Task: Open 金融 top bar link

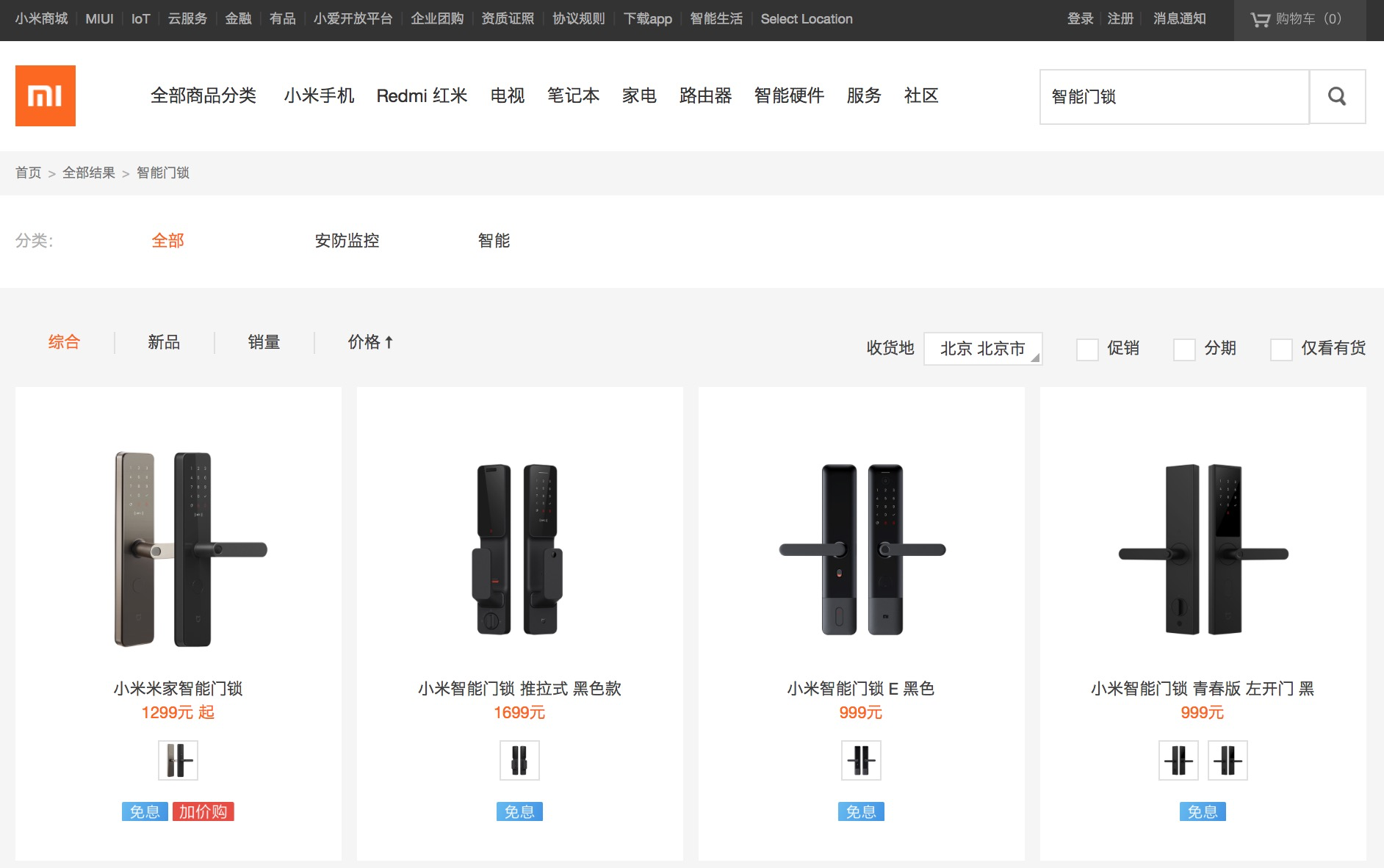Action: tap(238, 19)
